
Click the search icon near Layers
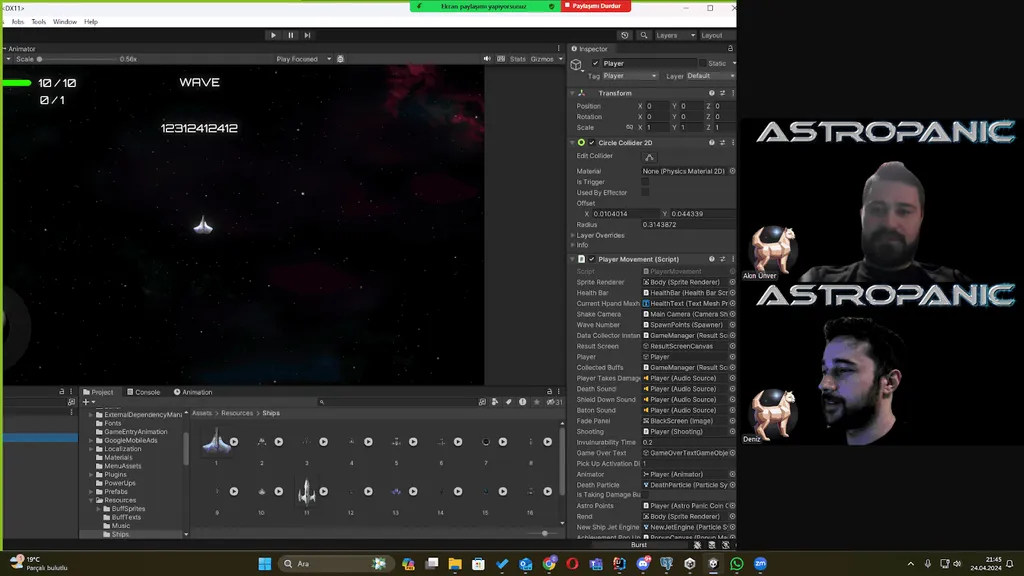click(x=644, y=35)
